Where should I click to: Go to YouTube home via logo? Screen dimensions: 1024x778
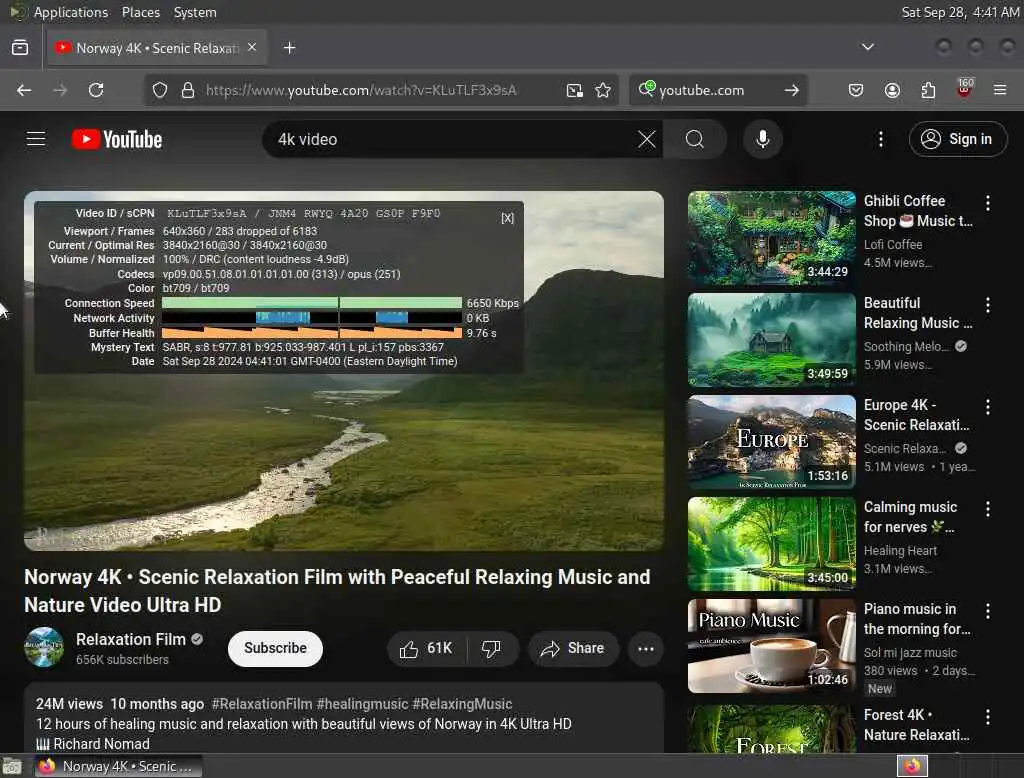pos(117,139)
